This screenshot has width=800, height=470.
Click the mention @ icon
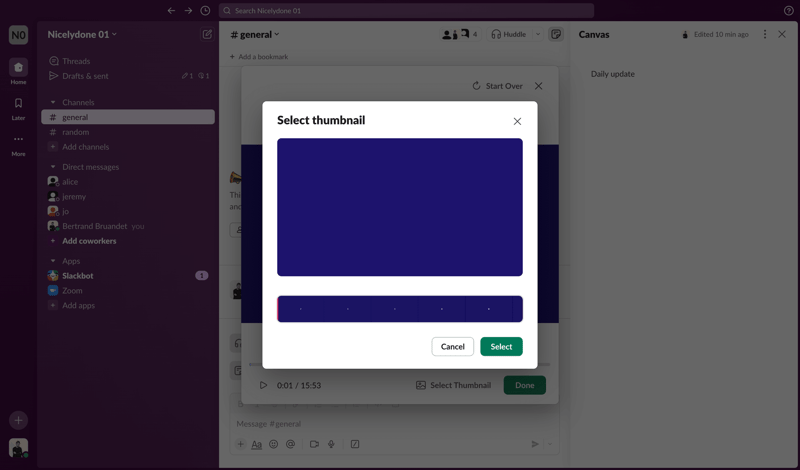[290, 444]
